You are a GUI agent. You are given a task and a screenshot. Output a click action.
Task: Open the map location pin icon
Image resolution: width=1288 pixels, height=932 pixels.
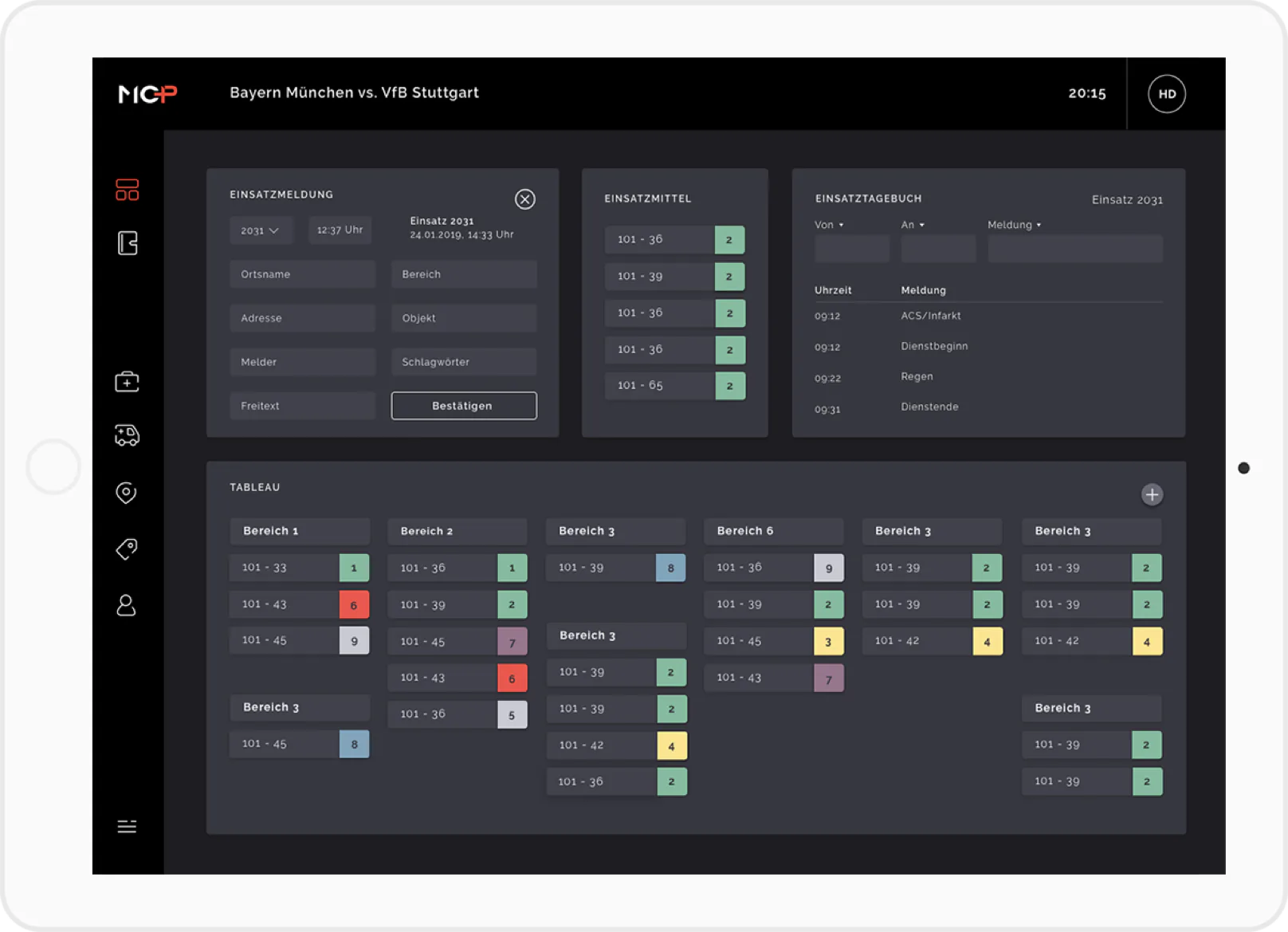pyautogui.click(x=126, y=493)
